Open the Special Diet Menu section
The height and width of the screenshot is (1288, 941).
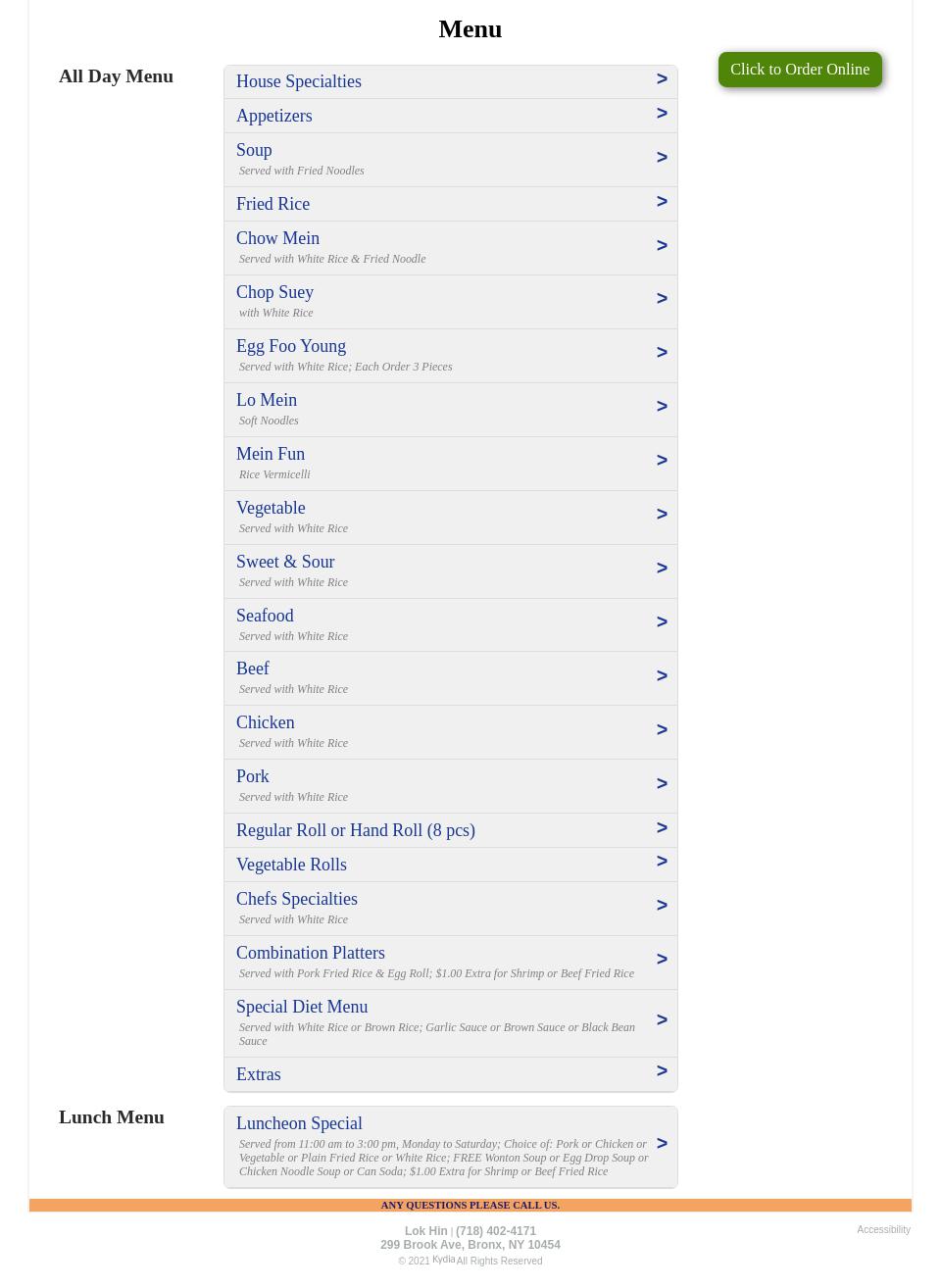coord(451,1023)
